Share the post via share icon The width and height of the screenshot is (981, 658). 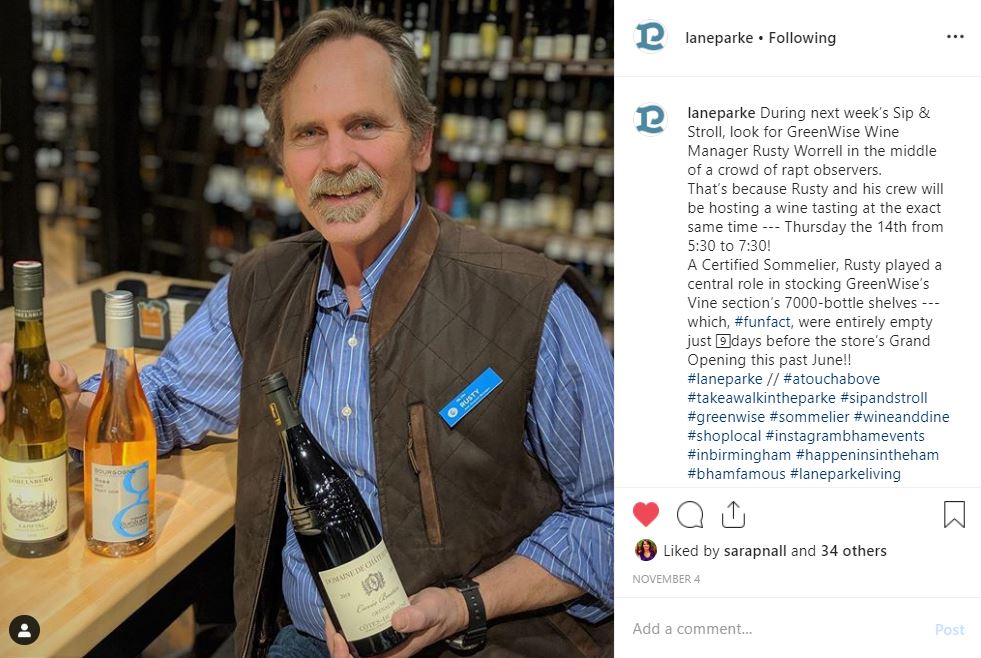[733, 514]
